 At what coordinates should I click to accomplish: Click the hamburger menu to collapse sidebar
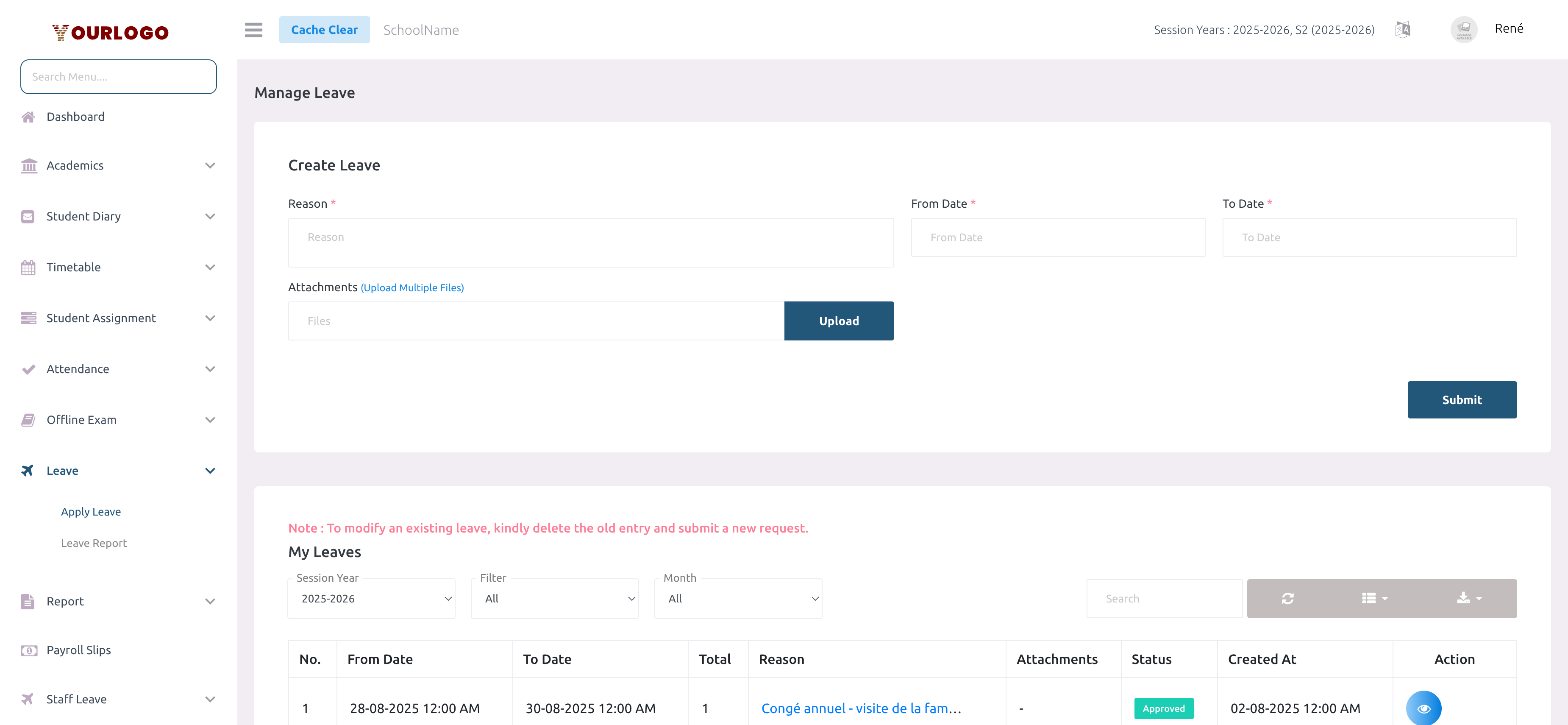point(253,30)
